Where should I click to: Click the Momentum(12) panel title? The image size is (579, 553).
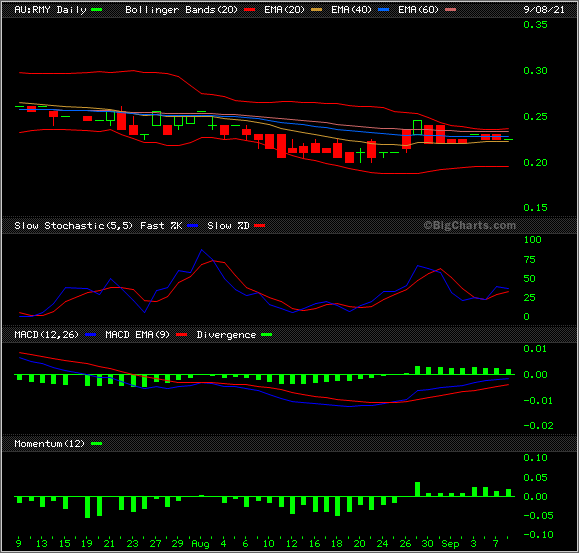49,443
